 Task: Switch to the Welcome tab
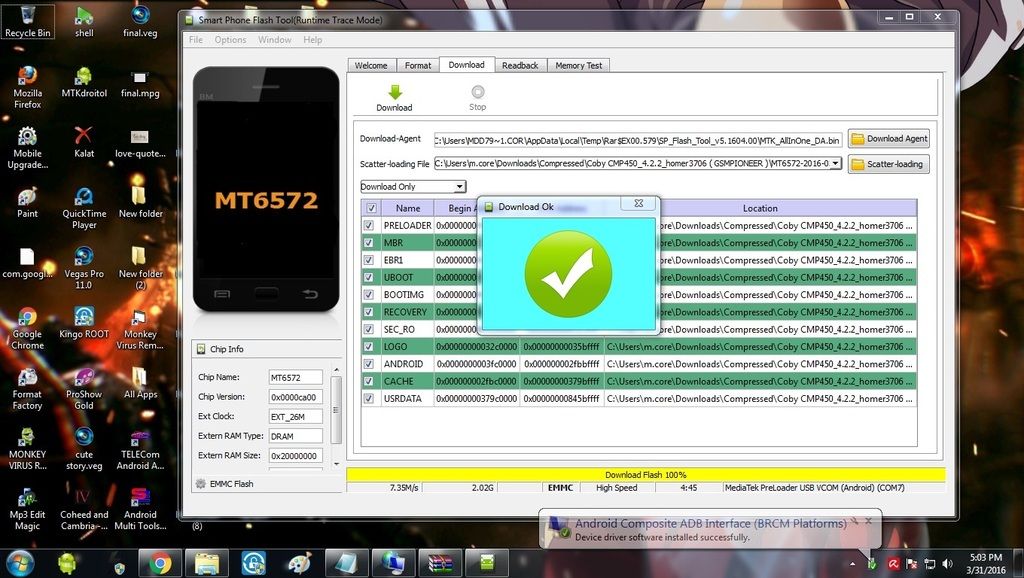click(371, 65)
